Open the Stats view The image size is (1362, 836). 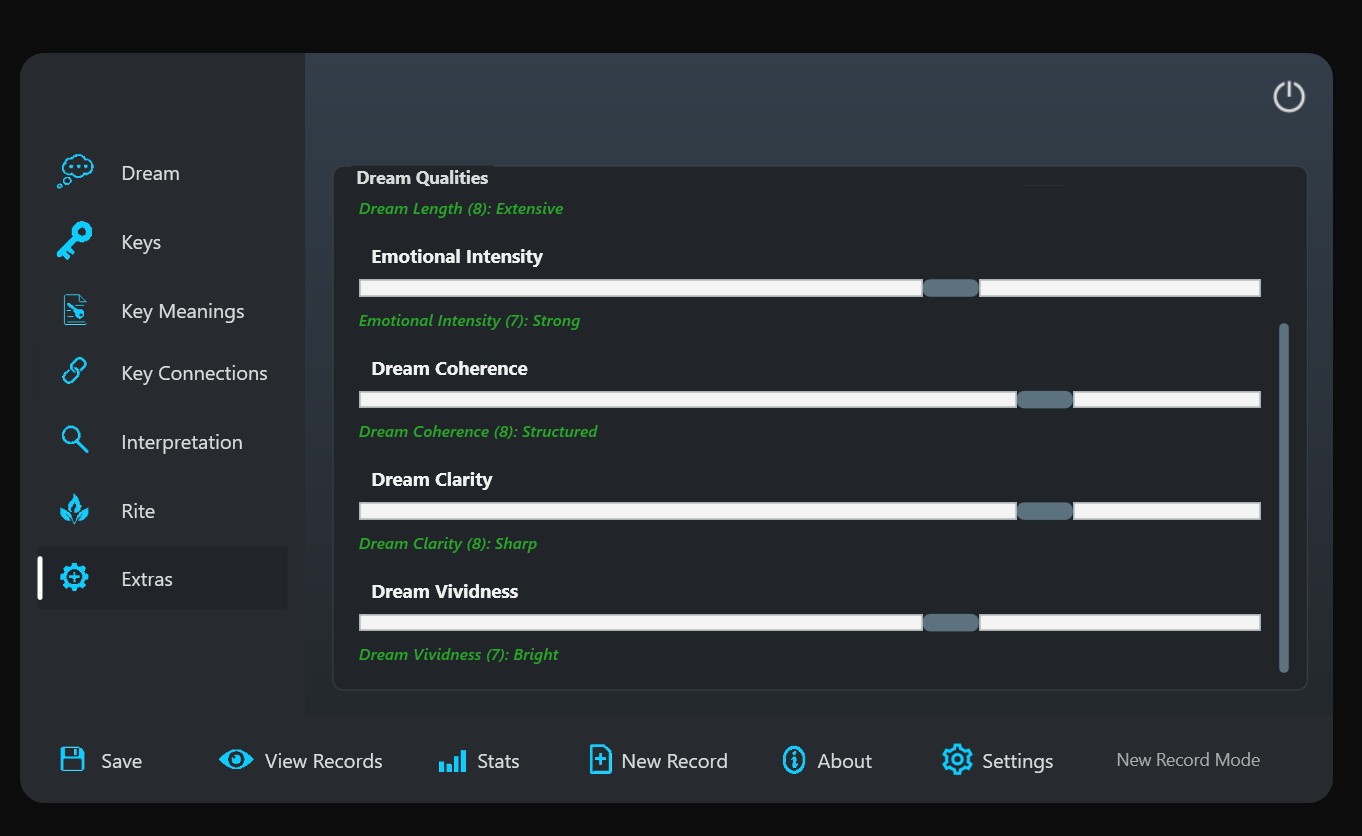click(498, 761)
